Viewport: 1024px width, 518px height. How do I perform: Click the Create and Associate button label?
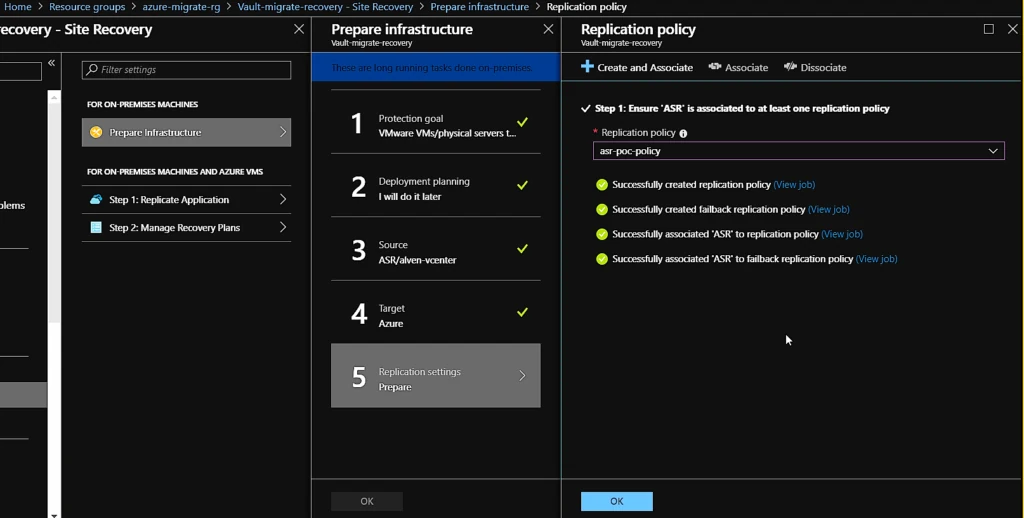tap(645, 67)
